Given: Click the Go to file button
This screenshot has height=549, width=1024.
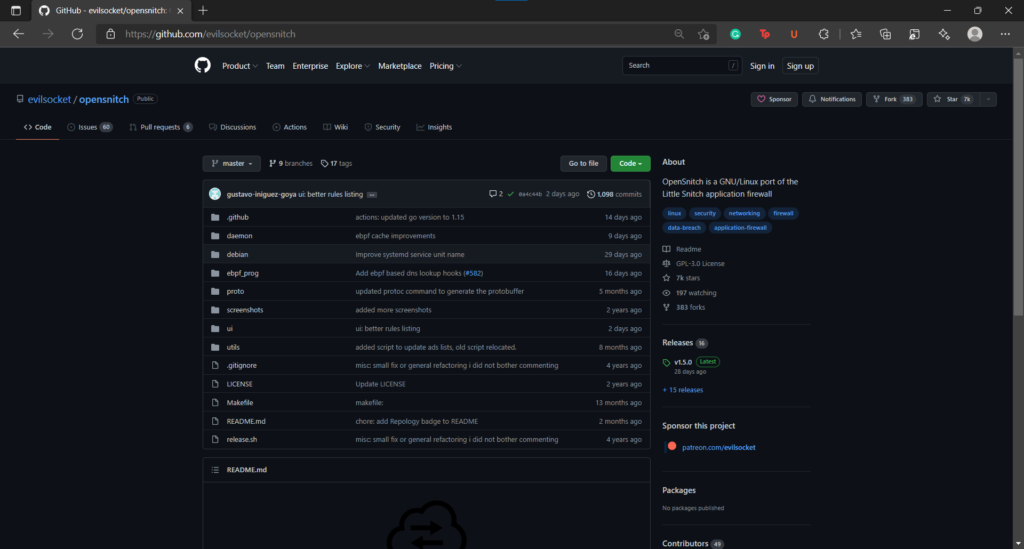Looking at the screenshot, I should coord(583,163).
